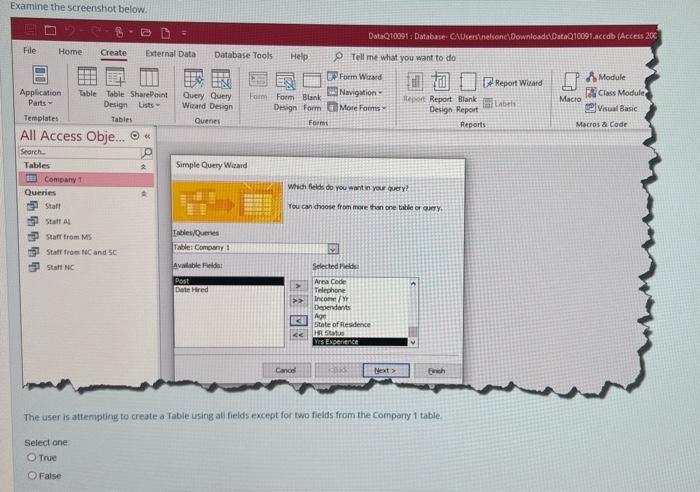The width and height of the screenshot is (700, 492).
Task: Select Area Code in Selected Fields
Action: 330,282
